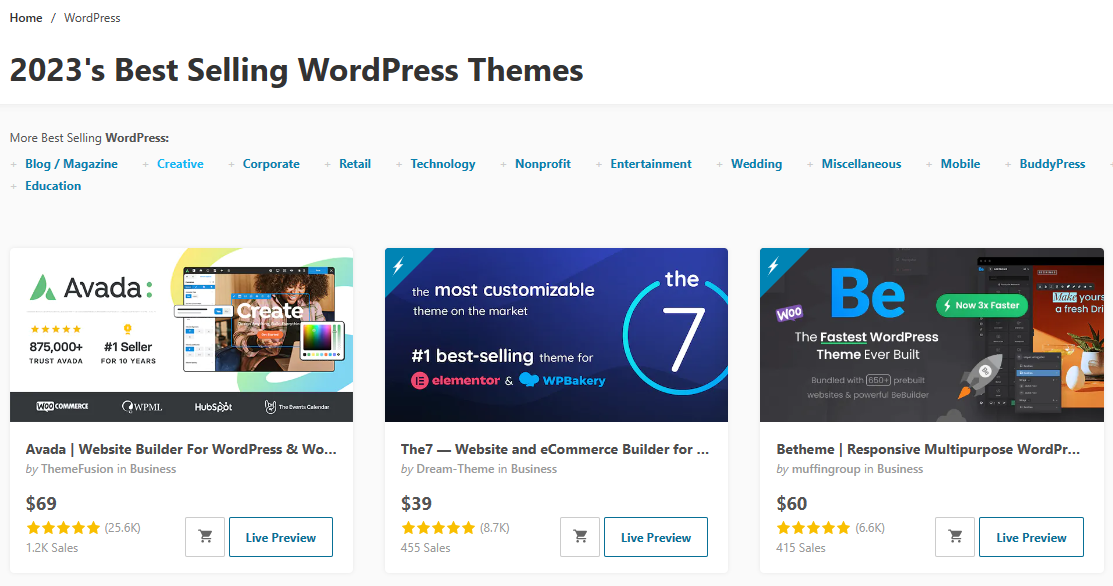Open Blog / Magazine category
Viewport: 1113px width, 586px height.
(72, 164)
